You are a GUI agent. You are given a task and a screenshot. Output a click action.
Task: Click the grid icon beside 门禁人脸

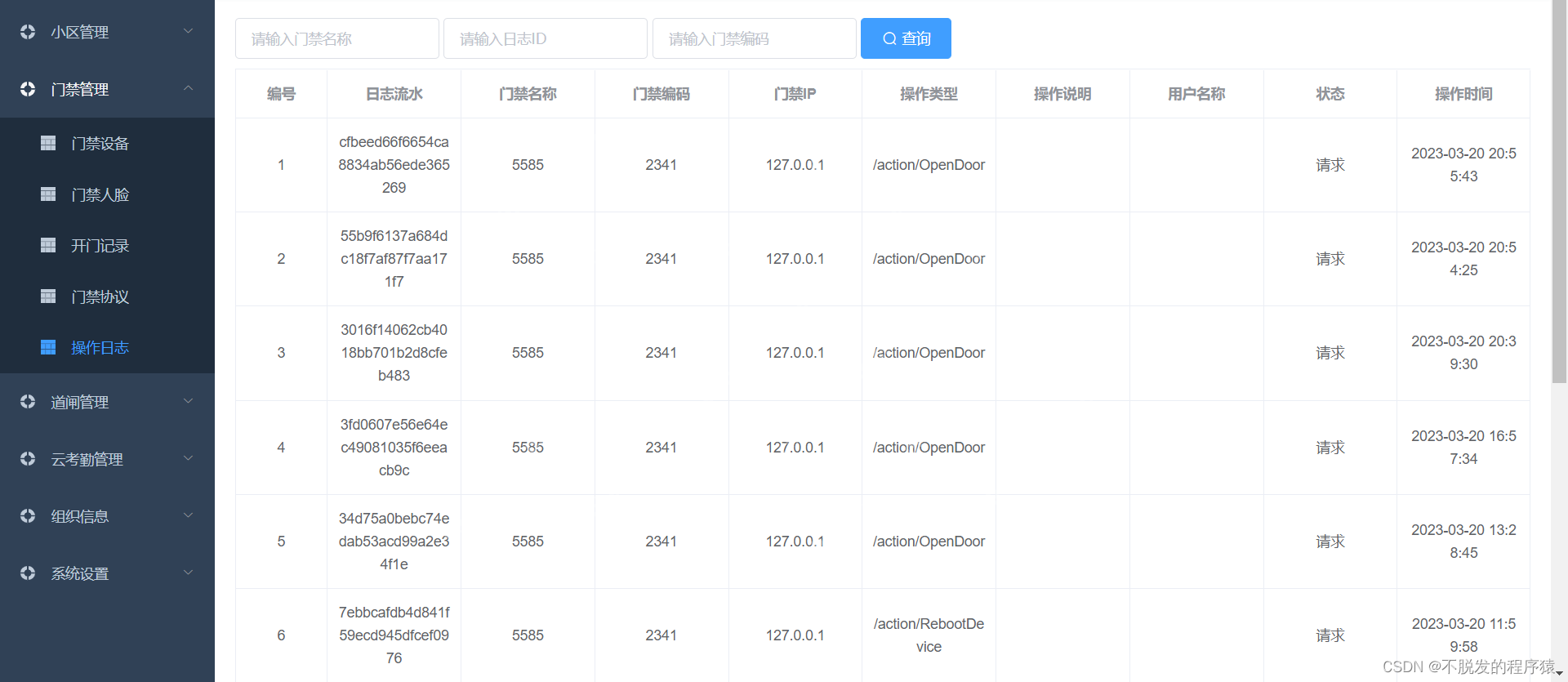[x=48, y=194]
